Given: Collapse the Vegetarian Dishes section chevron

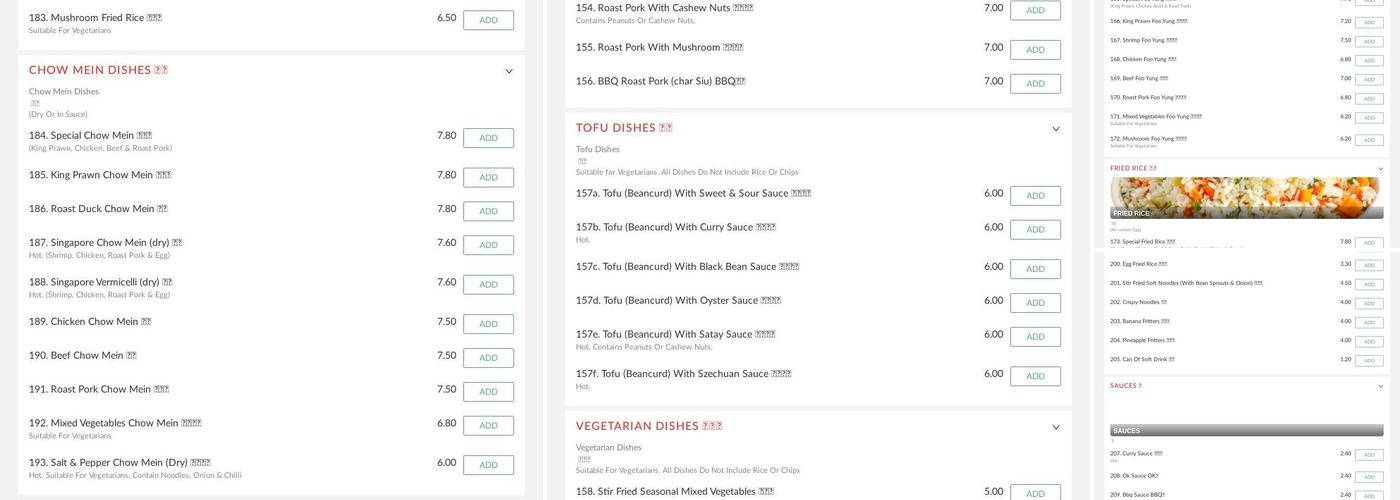Looking at the screenshot, I should [x=1056, y=427].
